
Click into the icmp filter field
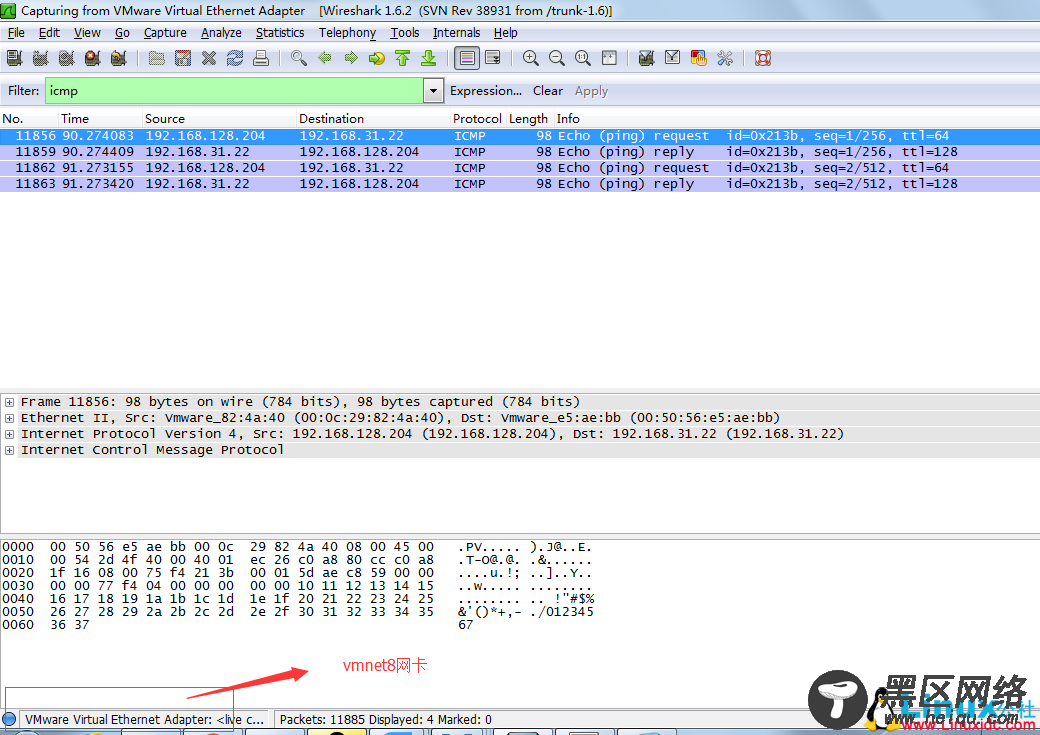pyautogui.click(x=235, y=91)
